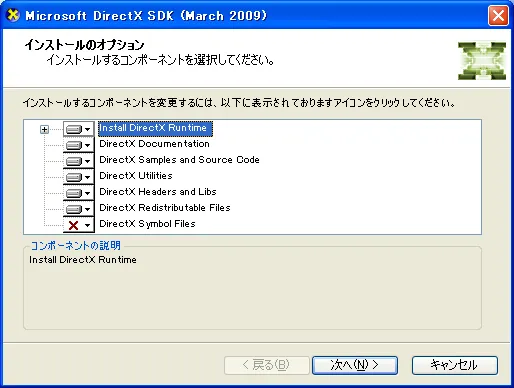Click the disabled < 戻る(B) back button
Viewport: 514px width, 388px height.
(x=267, y=365)
